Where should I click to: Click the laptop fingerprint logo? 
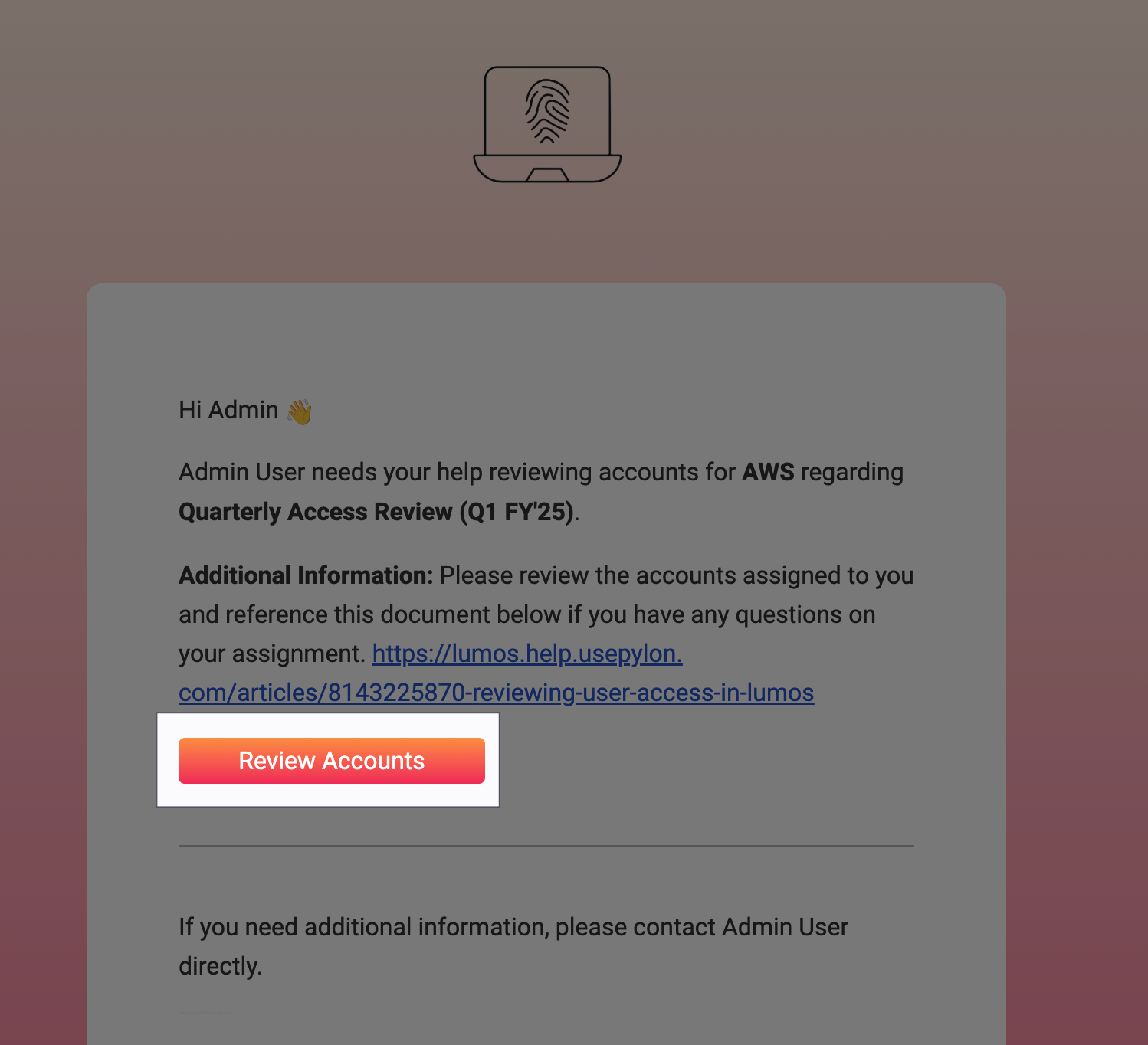pyautogui.click(x=547, y=124)
